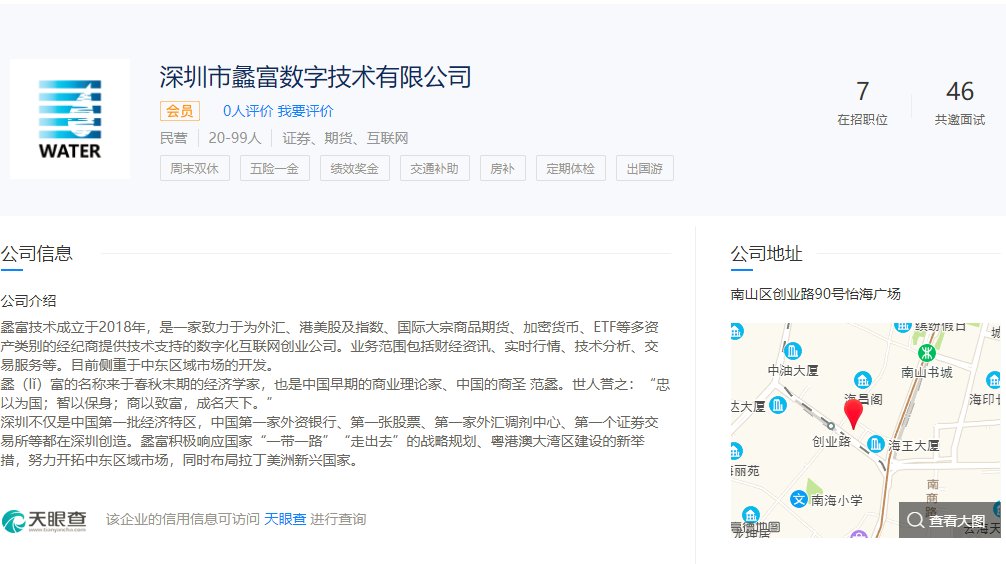1006x564 pixels.
Task: Click the 南山书城 metro station icon
Action: [x=926, y=353]
